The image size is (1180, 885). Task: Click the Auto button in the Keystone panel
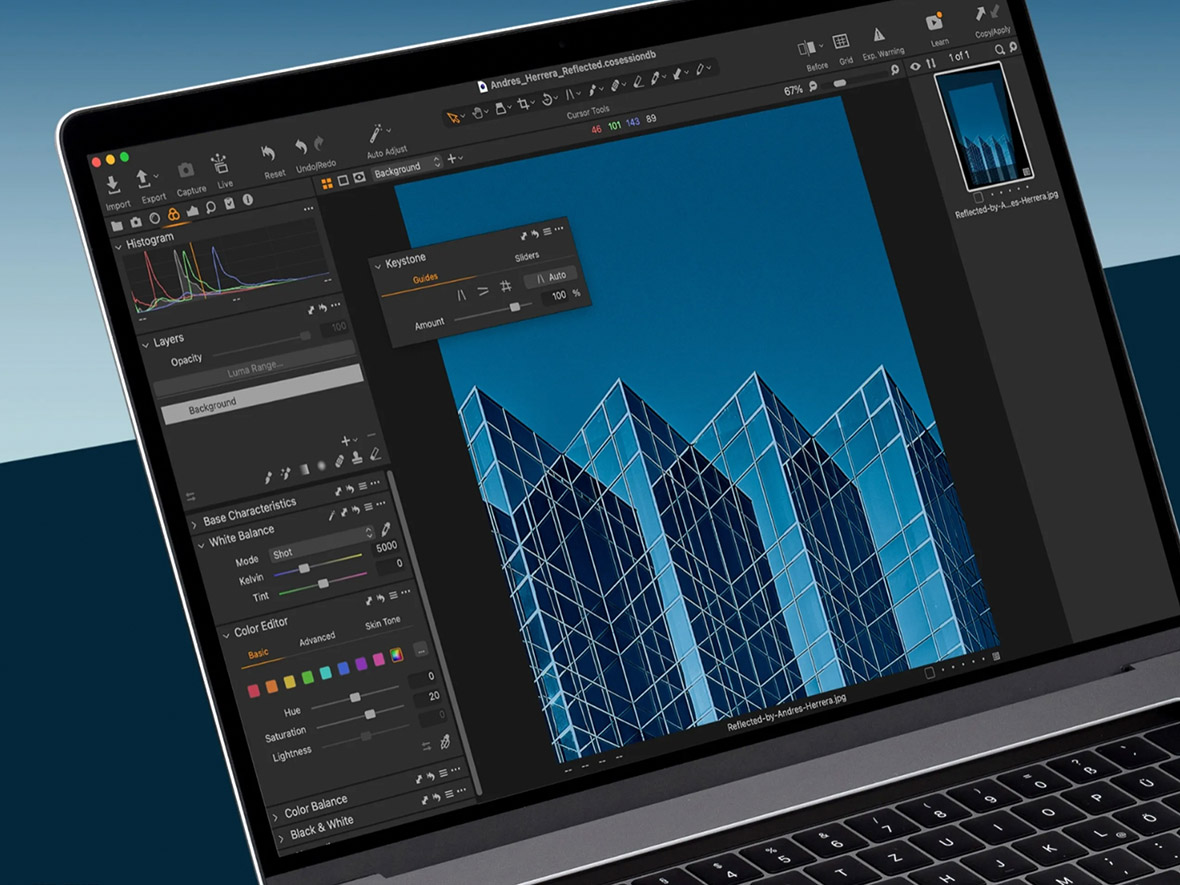click(x=557, y=277)
